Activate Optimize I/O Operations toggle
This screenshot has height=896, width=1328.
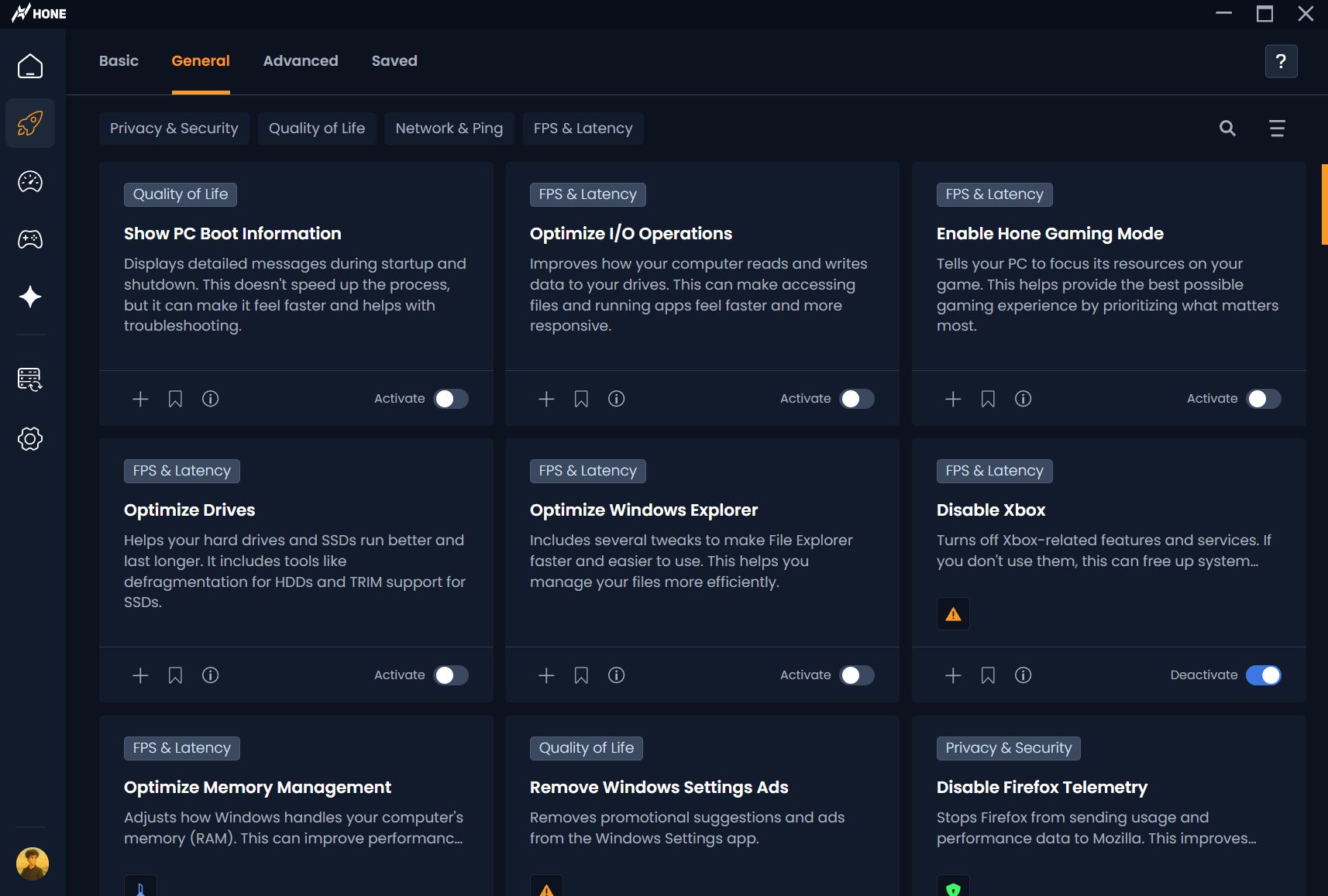point(857,399)
